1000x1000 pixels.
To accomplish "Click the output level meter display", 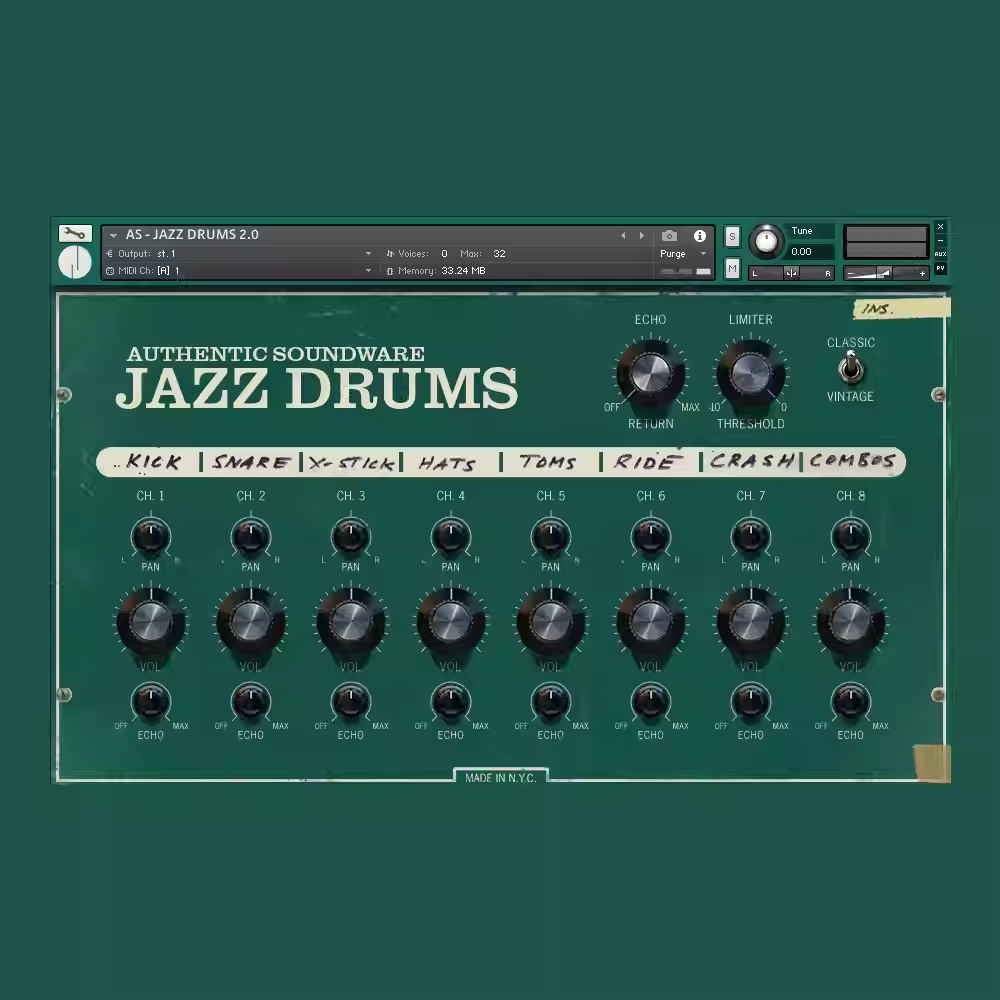I will [886, 242].
